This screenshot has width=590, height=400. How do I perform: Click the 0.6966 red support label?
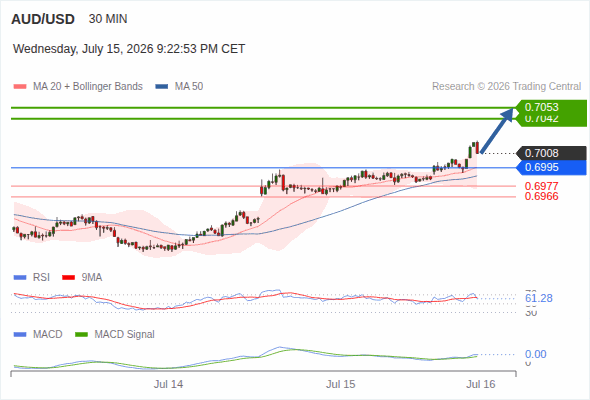coord(541,196)
